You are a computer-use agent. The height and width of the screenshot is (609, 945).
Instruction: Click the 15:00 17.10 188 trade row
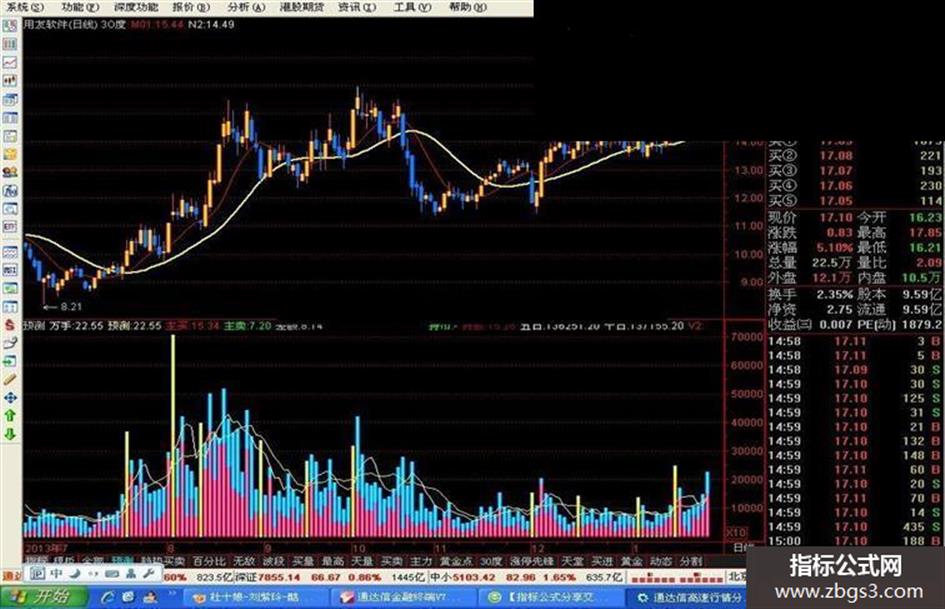pyautogui.click(x=855, y=540)
